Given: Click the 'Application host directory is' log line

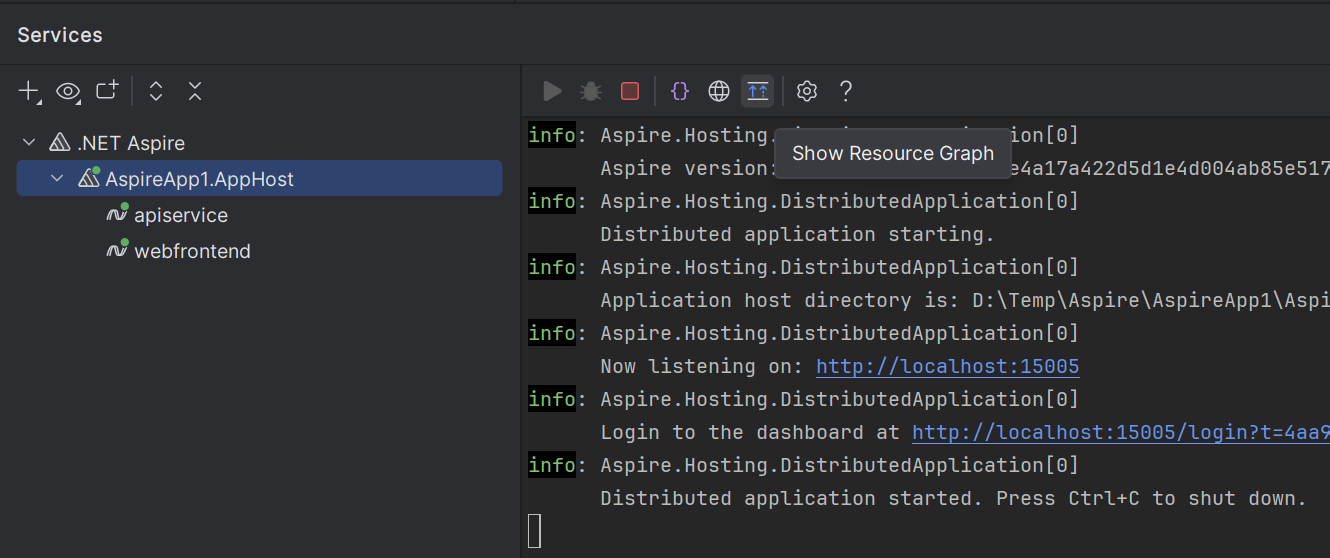Looking at the screenshot, I should tap(965, 300).
